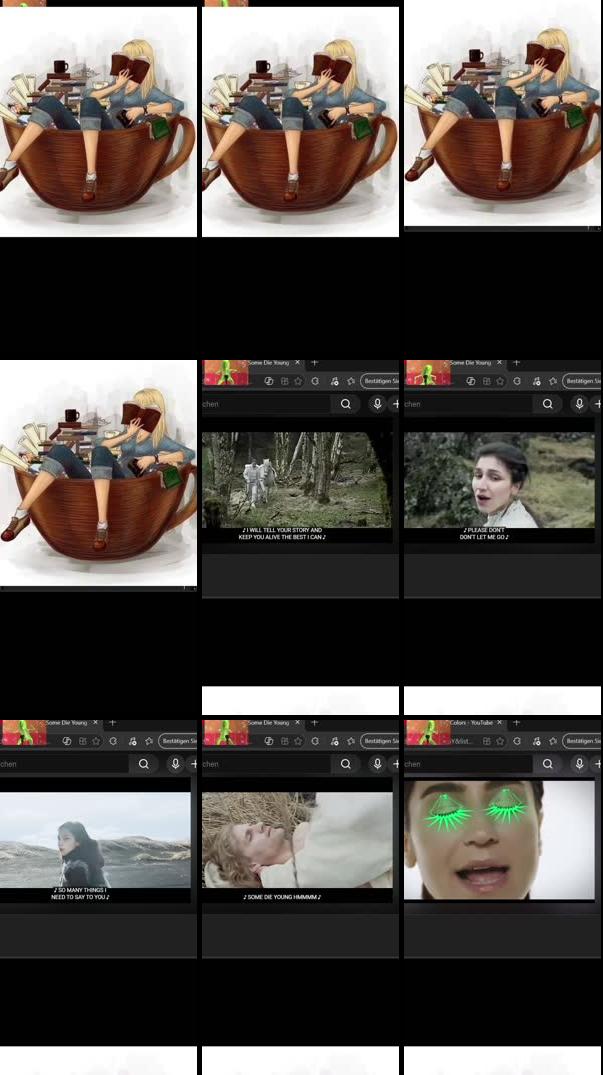Click "Some Die Young" tab in "SO MANY THINGS" frame
Image resolution: width=603 pixels, height=1075 pixels.
(67, 723)
